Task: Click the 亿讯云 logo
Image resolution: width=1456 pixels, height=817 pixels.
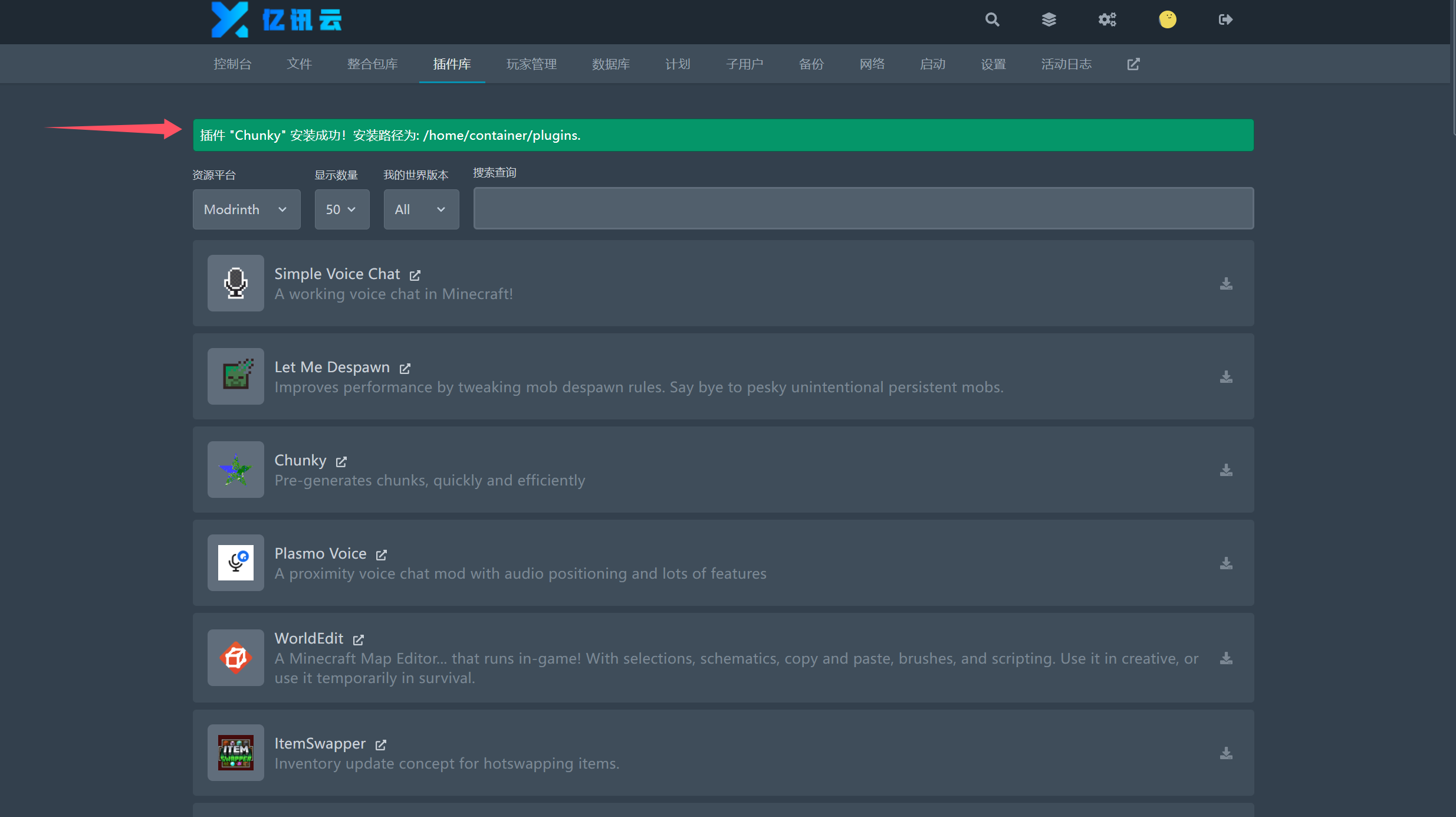Action: [277, 19]
